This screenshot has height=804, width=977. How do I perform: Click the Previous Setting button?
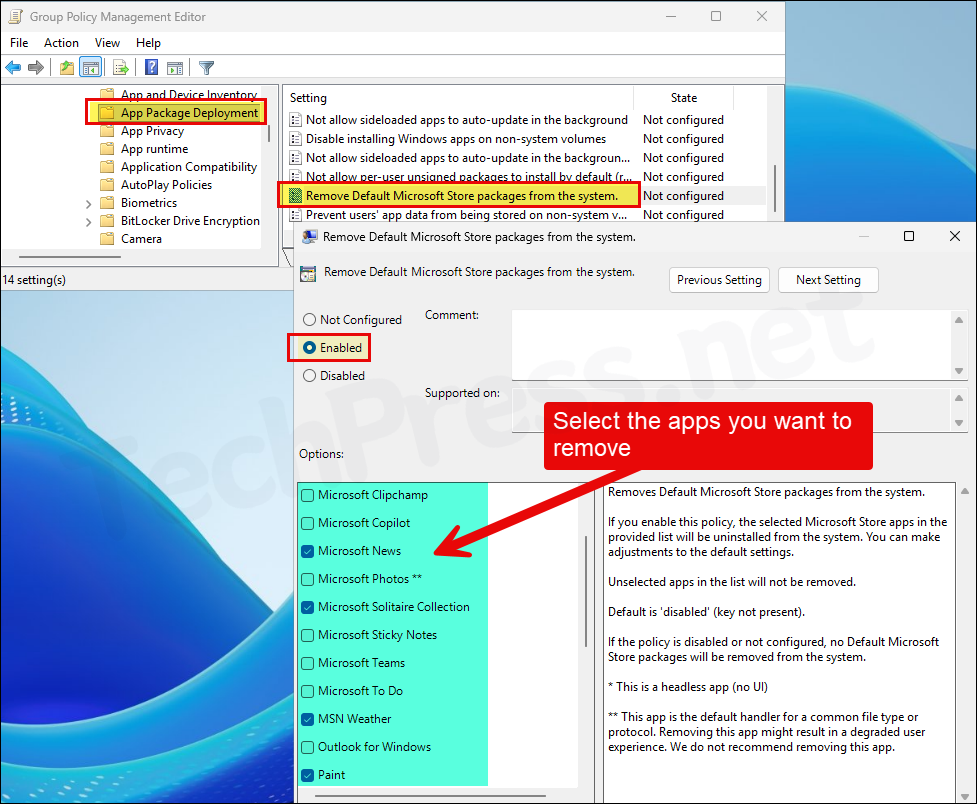pos(718,280)
